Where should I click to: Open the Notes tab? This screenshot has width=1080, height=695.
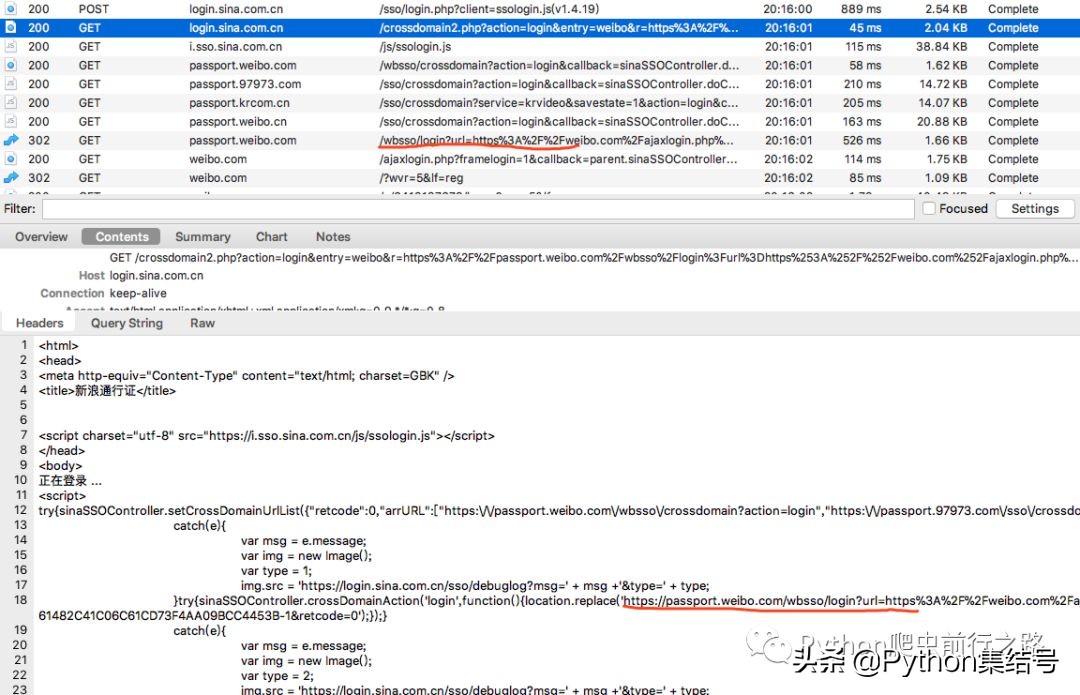[x=333, y=237]
